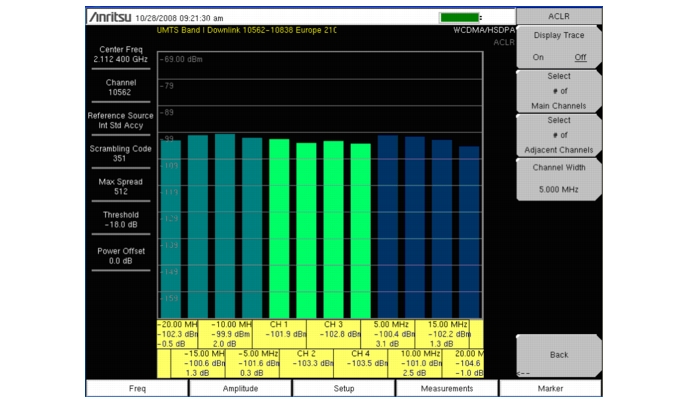
Task: Open the Amplitude menu tab
Action: tap(240, 388)
